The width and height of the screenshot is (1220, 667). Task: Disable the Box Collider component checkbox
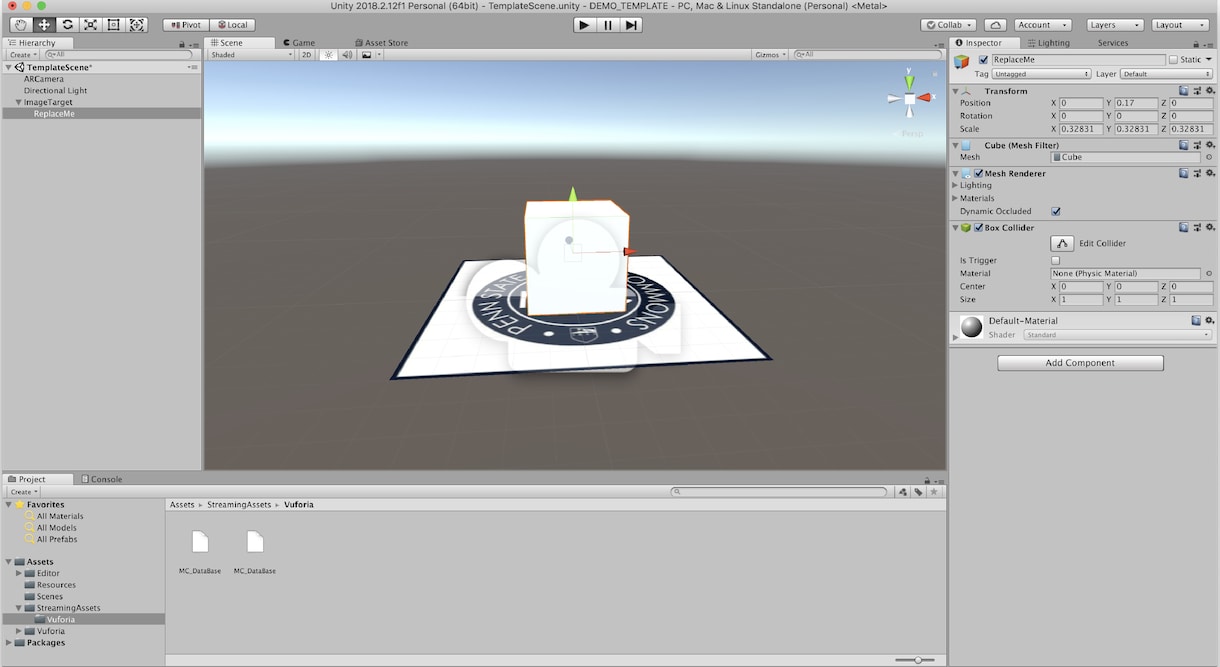click(978, 228)
